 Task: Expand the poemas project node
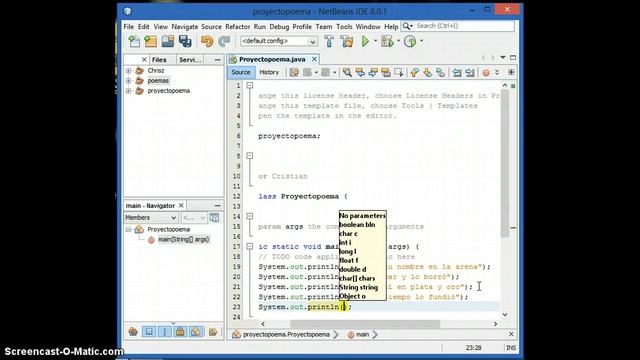(x=129, y=81)
